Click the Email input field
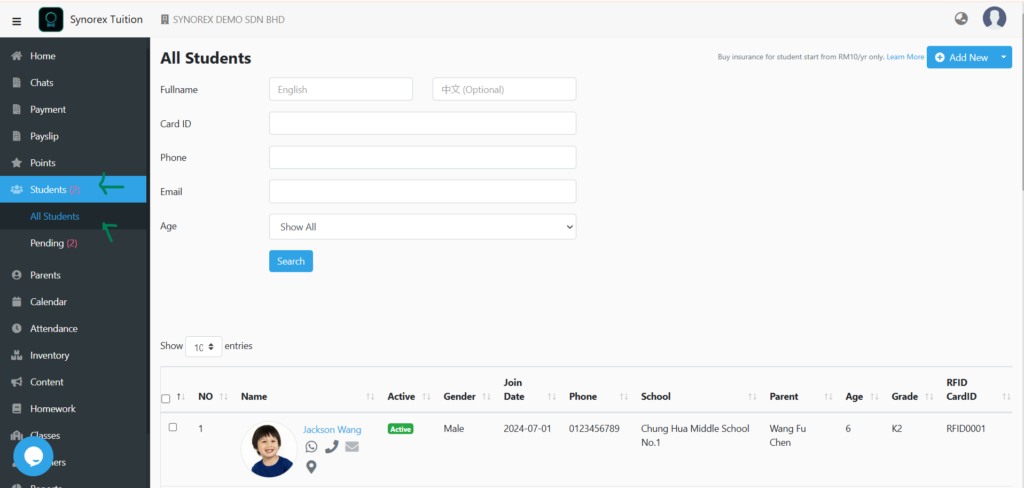The image size is (1024, 488). coord(423,191)
